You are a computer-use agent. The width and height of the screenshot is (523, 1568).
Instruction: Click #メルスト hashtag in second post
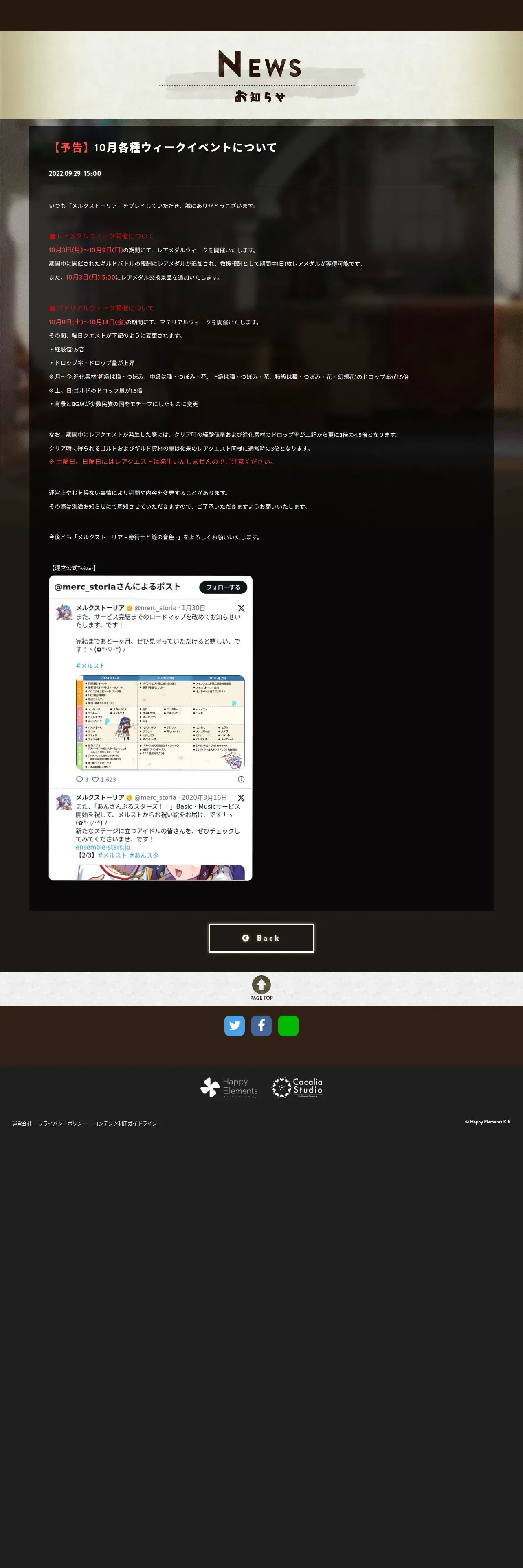point(112,855)
